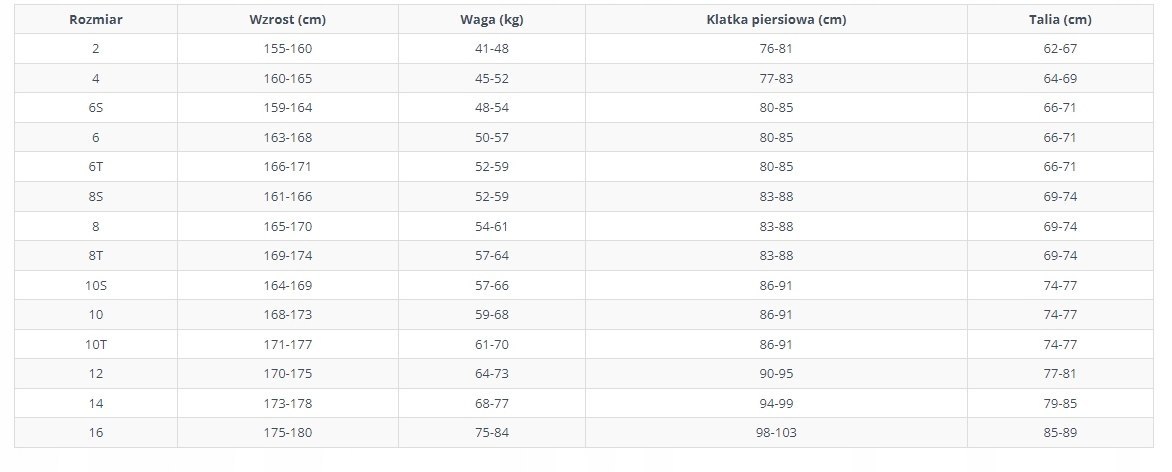The image size is (1172, 472).
Task: Click the chest value 98-103
Action: tap(776, 433)
